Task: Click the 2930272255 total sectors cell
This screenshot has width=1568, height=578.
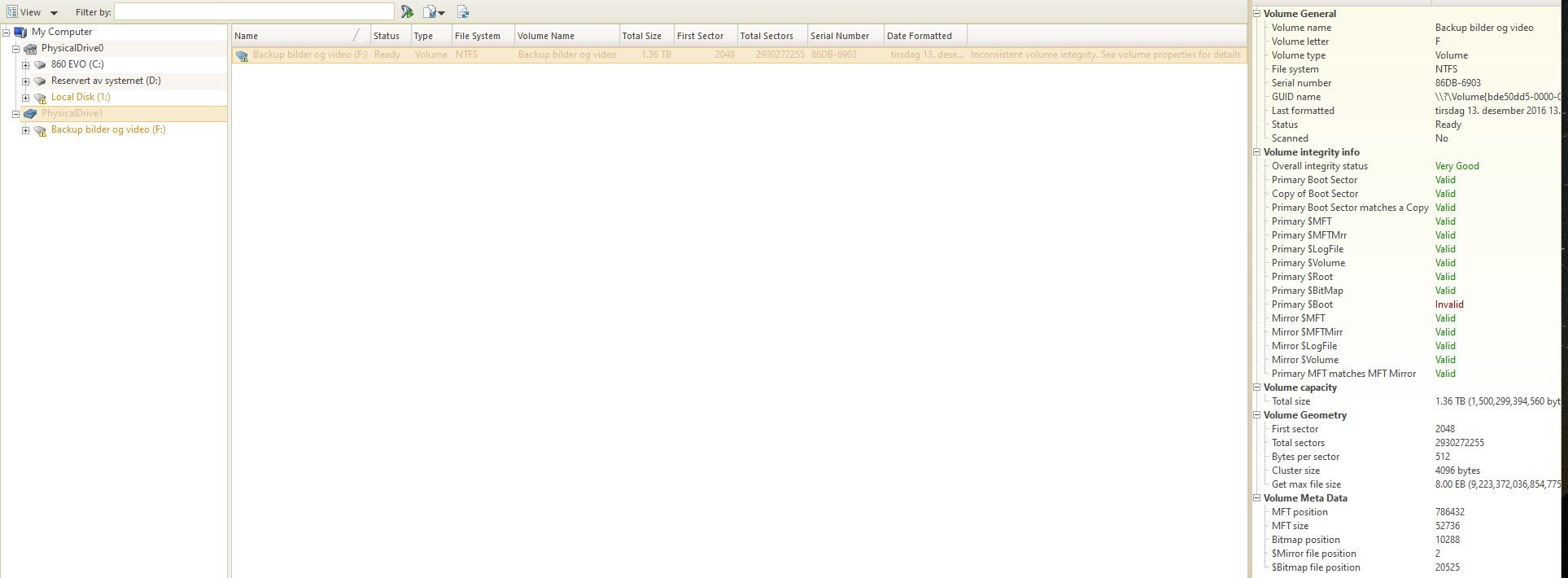Action: click(780, 55)
